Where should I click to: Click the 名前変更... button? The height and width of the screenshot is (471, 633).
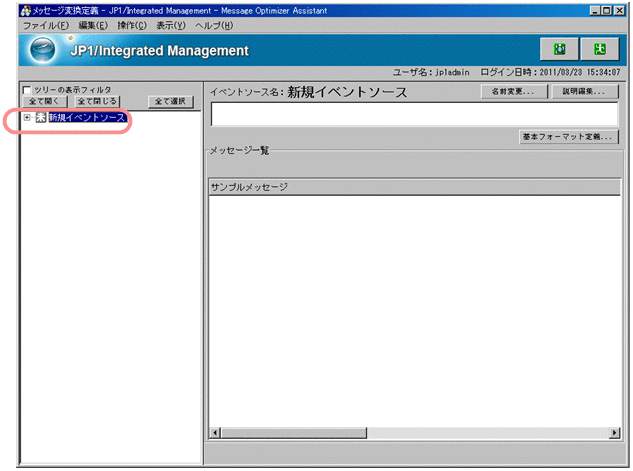click(x=513, y=92)
